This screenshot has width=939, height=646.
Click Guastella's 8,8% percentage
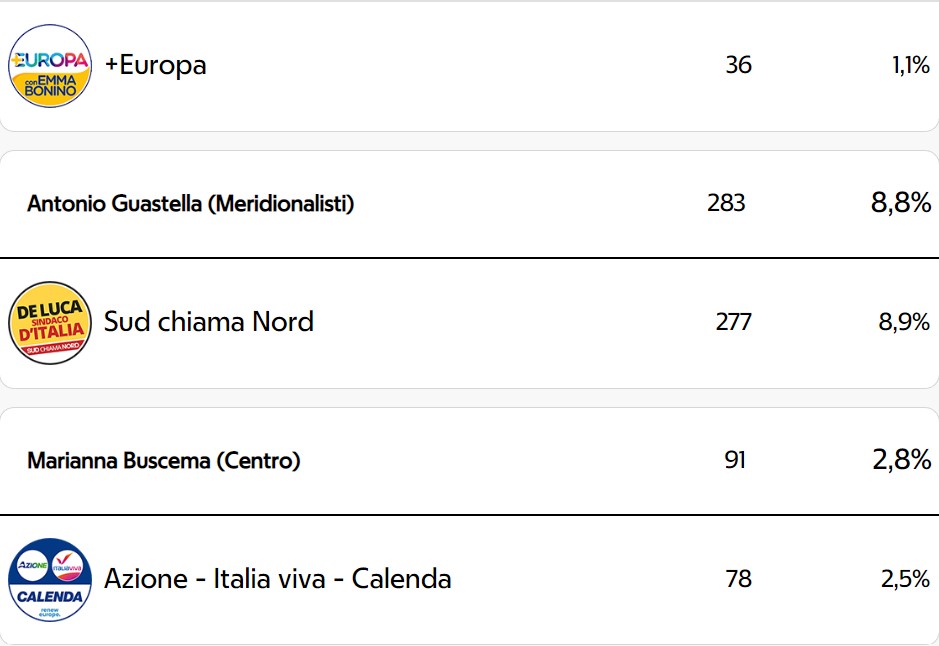point(901,202)
